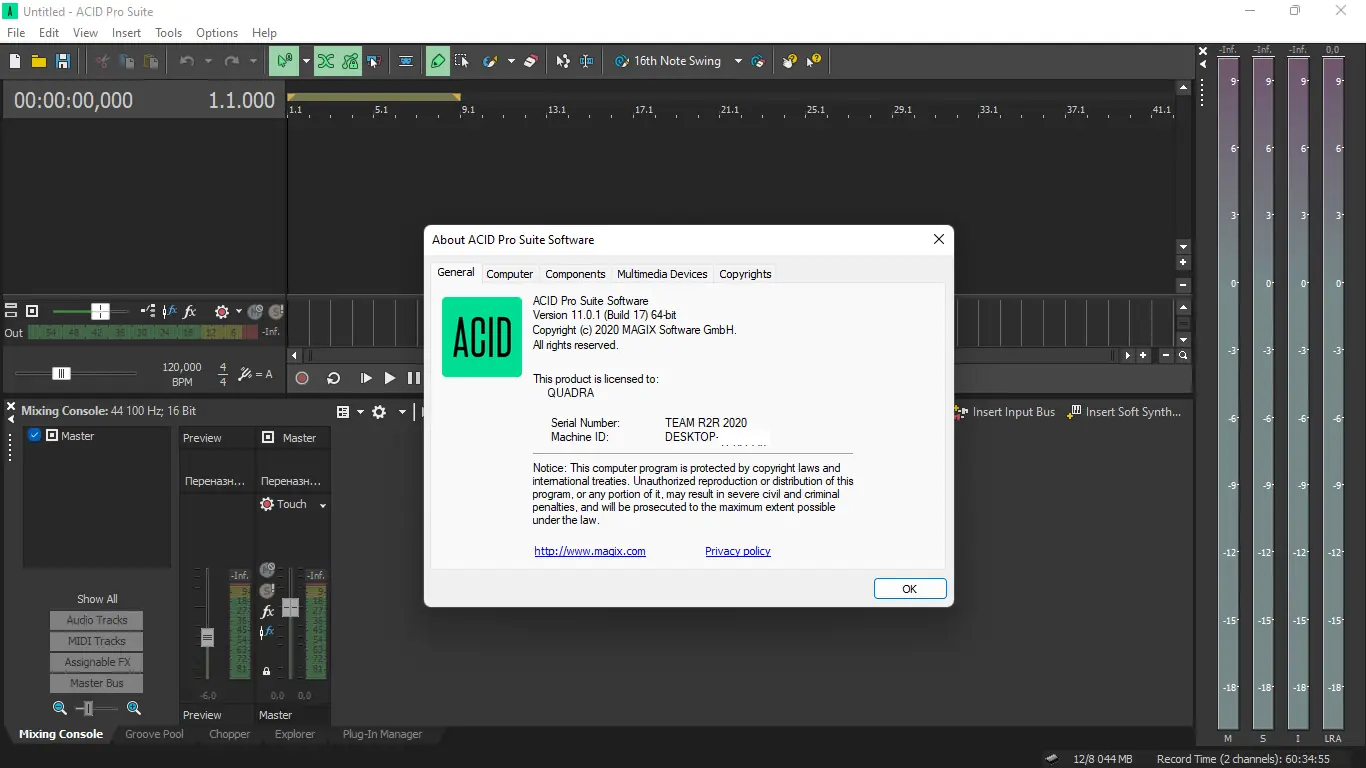The image size is (1366, 768).
Task: Open the mixing console settings gear dropdown
Action: coord(402,412)
